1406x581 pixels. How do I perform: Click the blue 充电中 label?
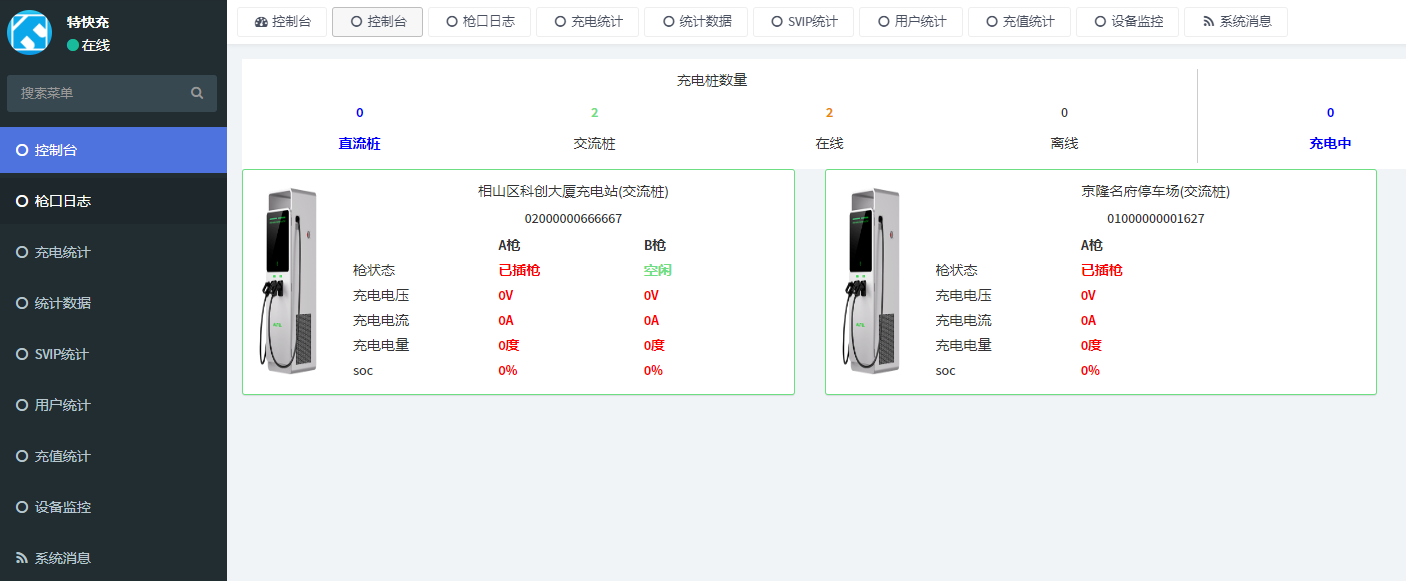tap(1330, 143)
